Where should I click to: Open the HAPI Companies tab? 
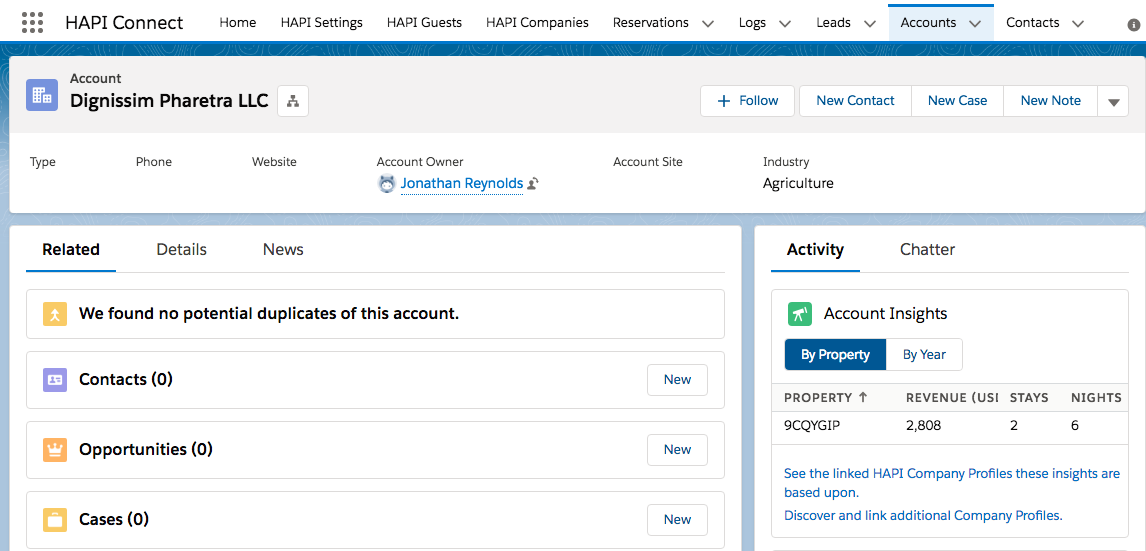[x=537, y=23]
